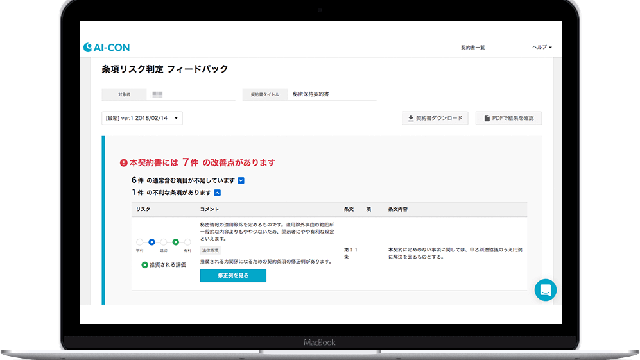Click the page heading Feedback title
Viewport: 640px width, 360px height.
click(x=164, y=69)
